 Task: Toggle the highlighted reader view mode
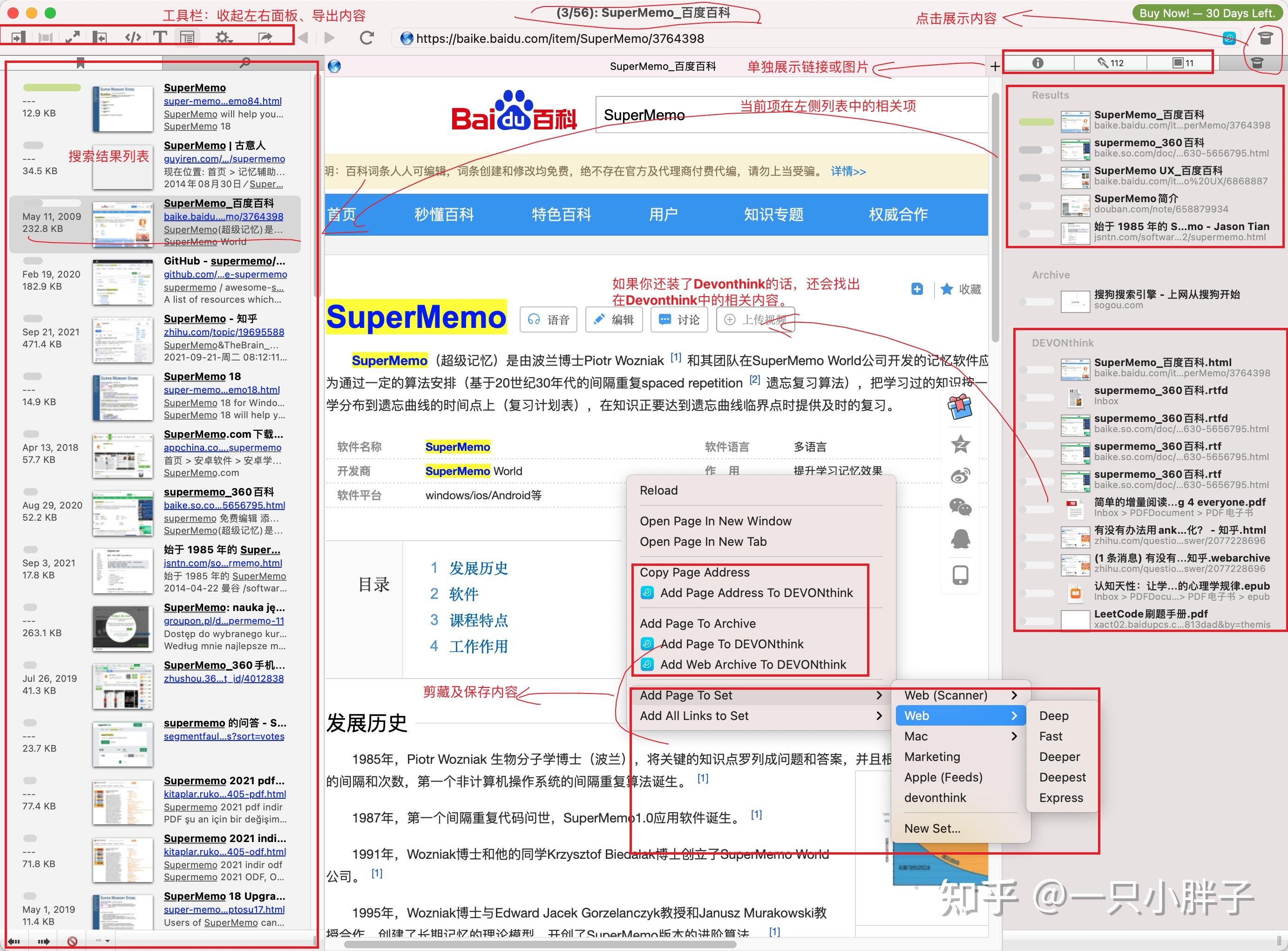187,37
